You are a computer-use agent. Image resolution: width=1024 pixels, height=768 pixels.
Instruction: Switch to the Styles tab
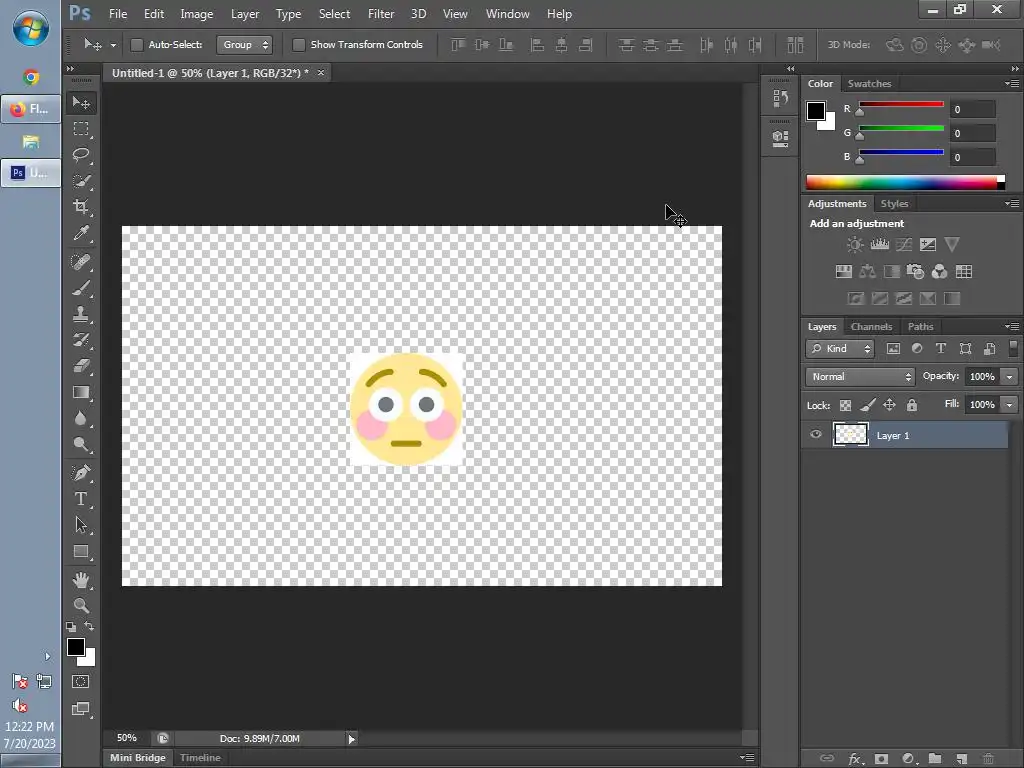click(x=894, y=204)
